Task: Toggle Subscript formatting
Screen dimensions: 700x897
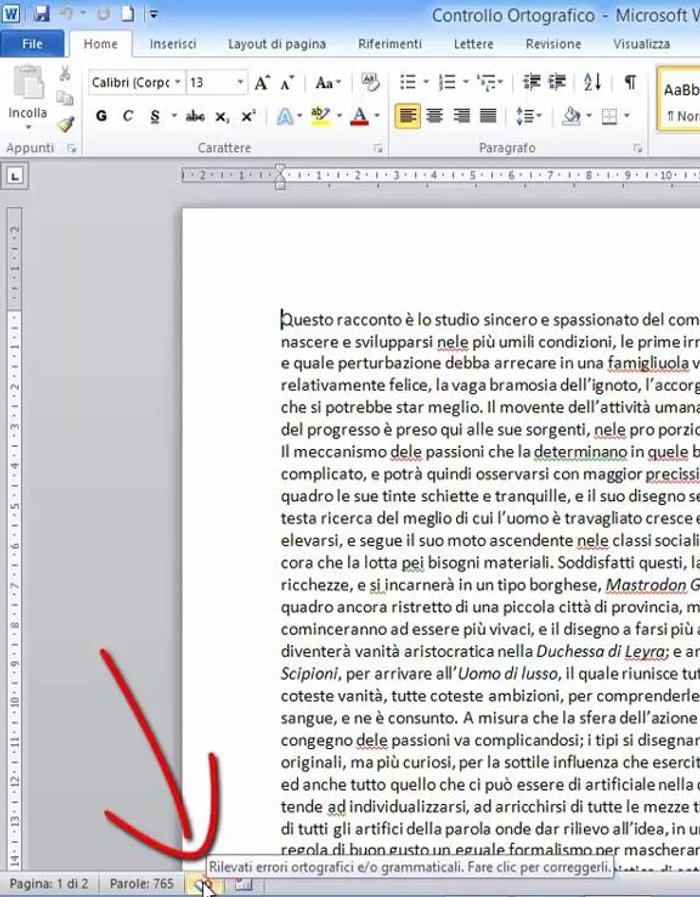Action: (222, 117)
